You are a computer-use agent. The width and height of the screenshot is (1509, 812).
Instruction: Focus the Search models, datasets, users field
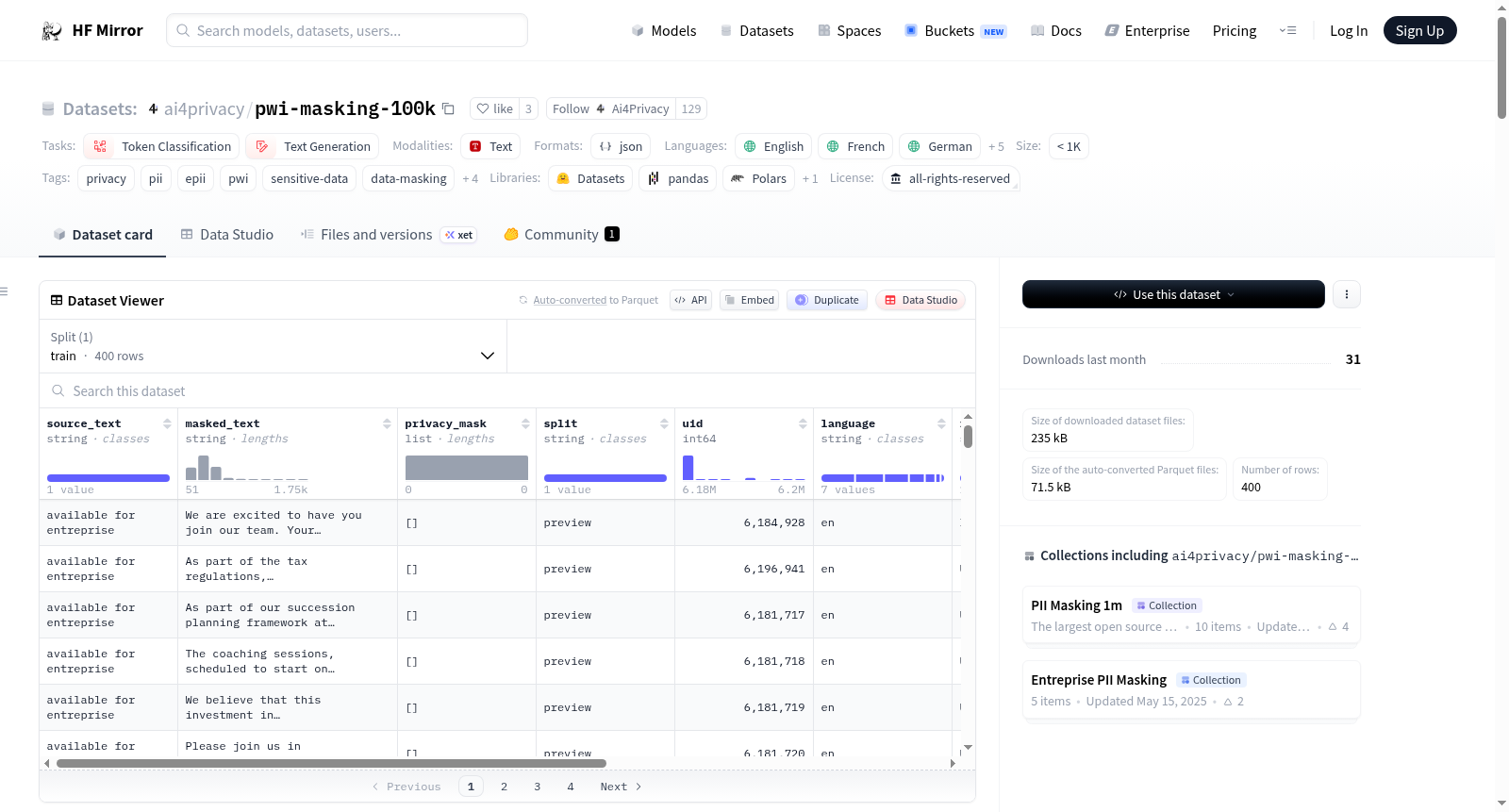tap(347, 30)
